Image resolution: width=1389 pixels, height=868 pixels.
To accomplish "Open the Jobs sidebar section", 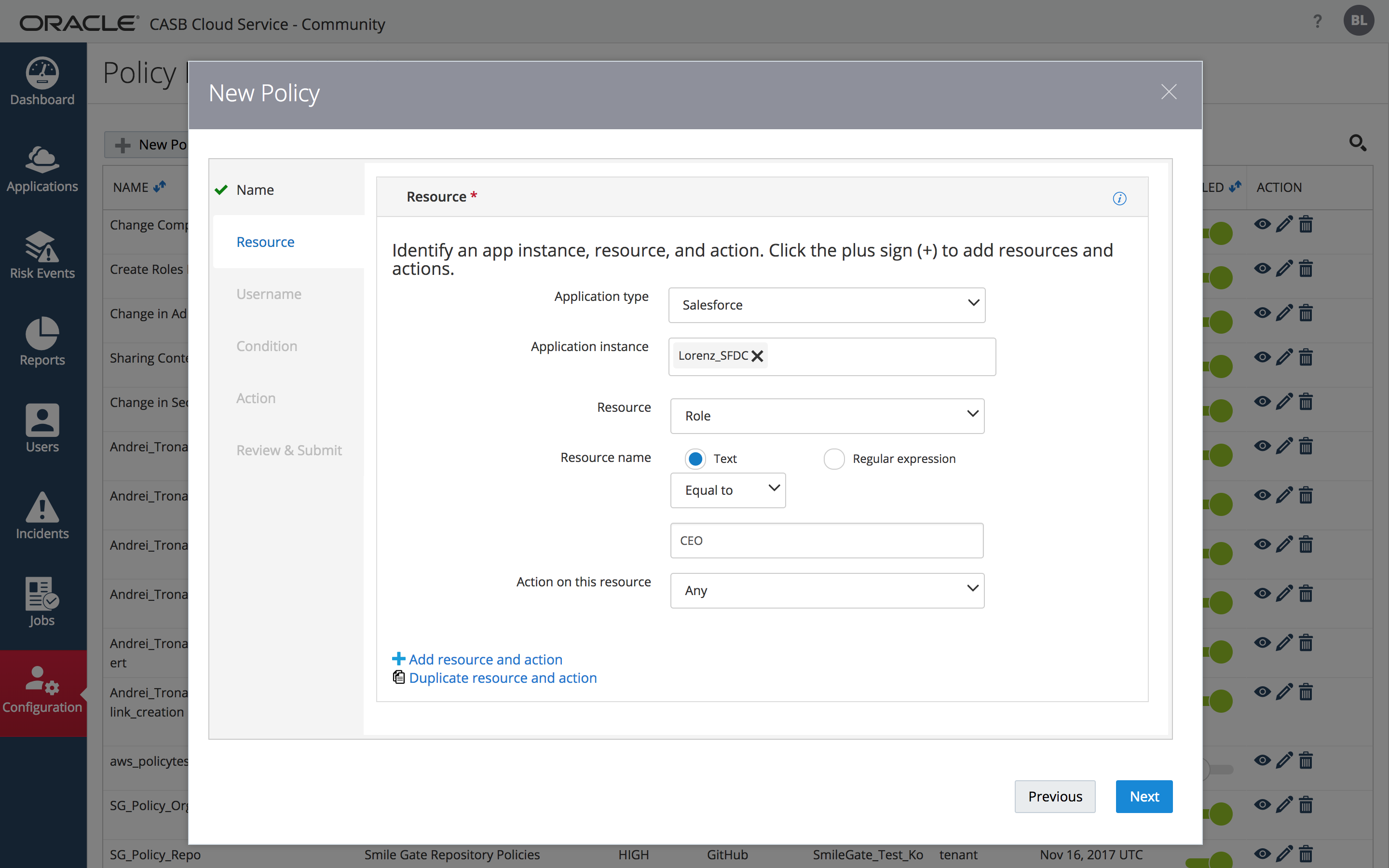I will [42, 602].
